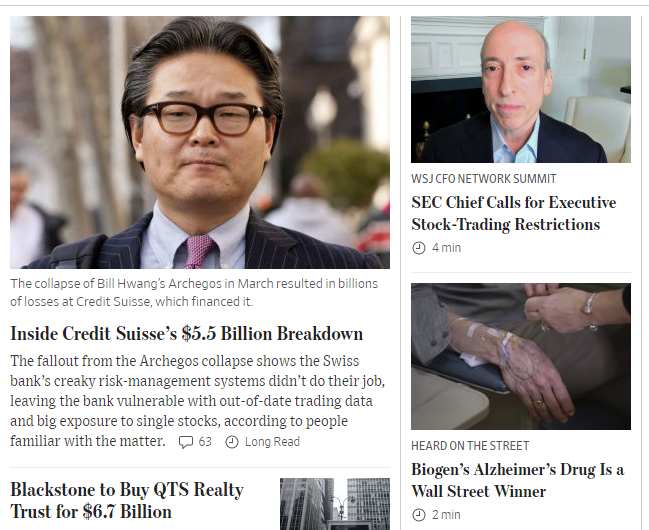Click the IV hand patient photo thumbnail

pyautogui.click(x=521, y=357)
